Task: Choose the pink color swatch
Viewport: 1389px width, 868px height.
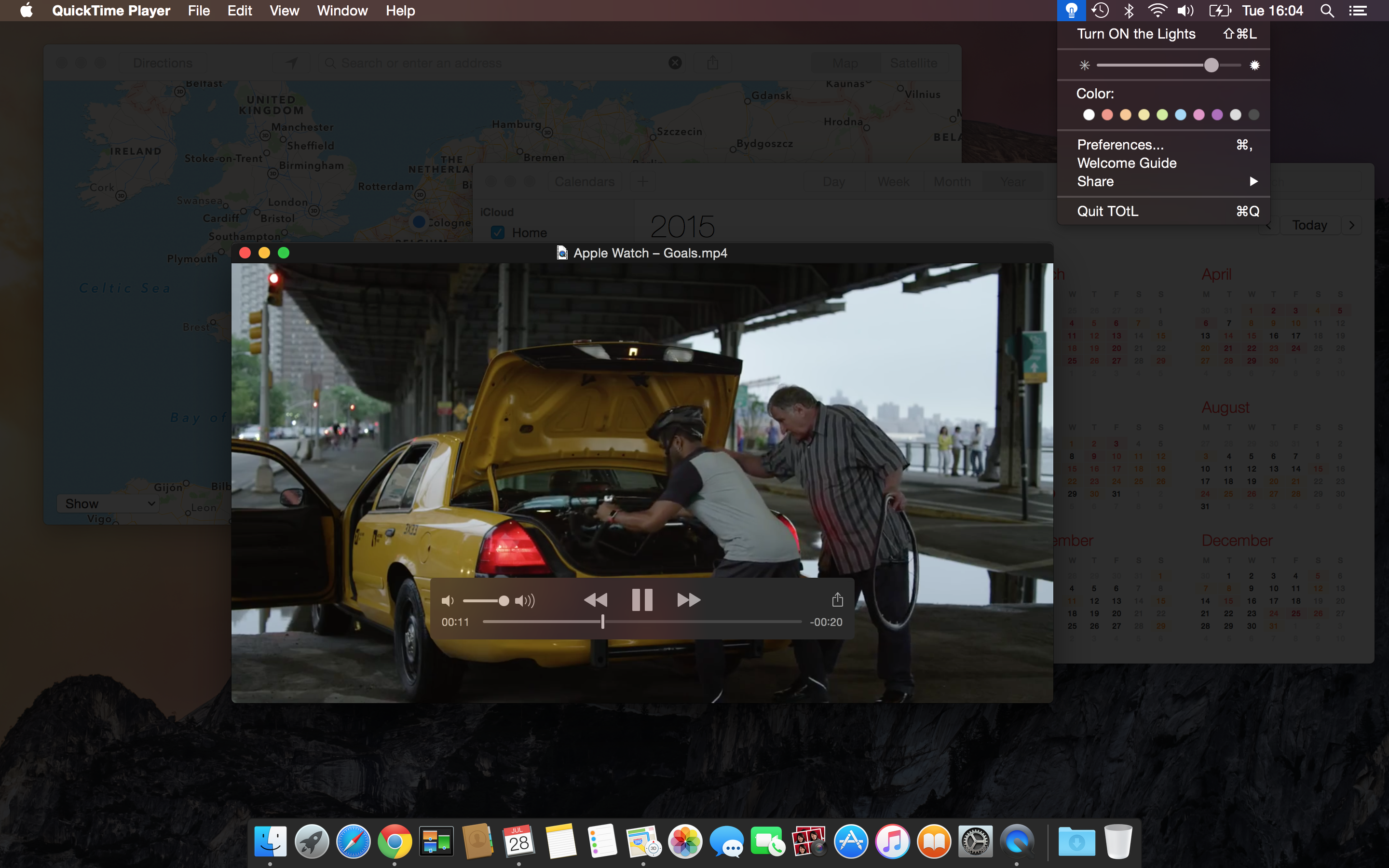Action: click(x=1199, y=115)
